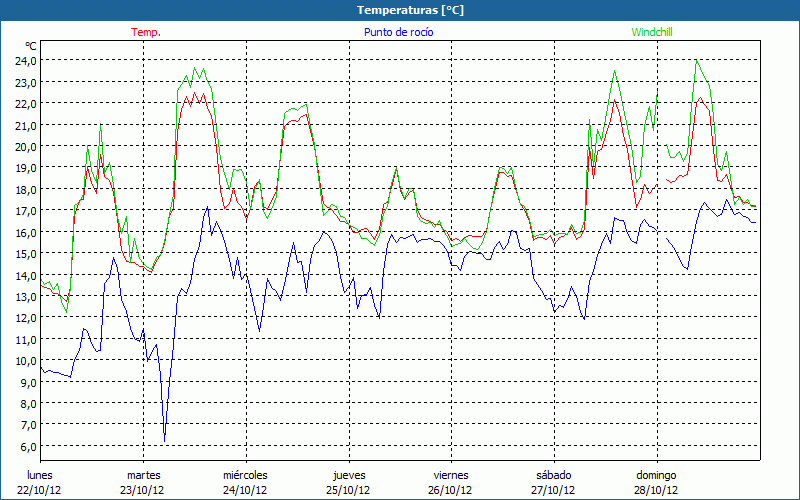Click the green windchill peak on domingo
Screen dimensions: 800x500
(x=697, y=60)
